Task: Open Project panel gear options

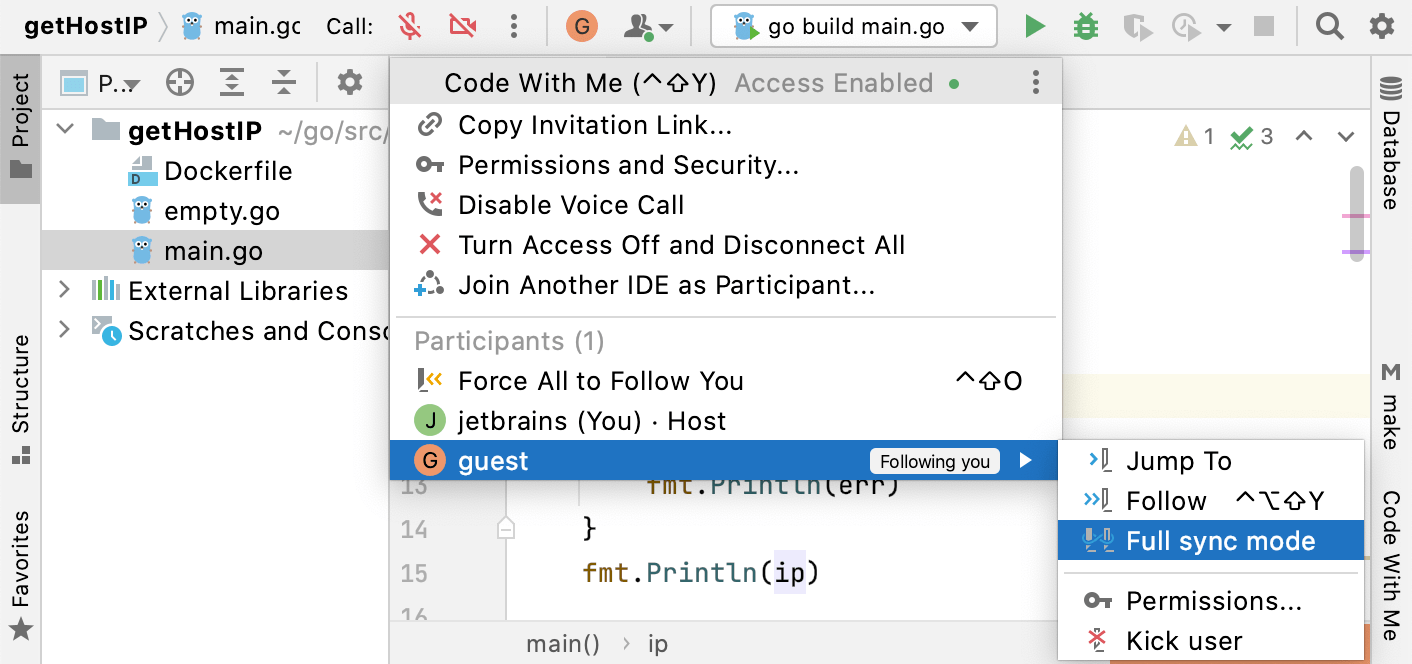Action: coord(349,83)
